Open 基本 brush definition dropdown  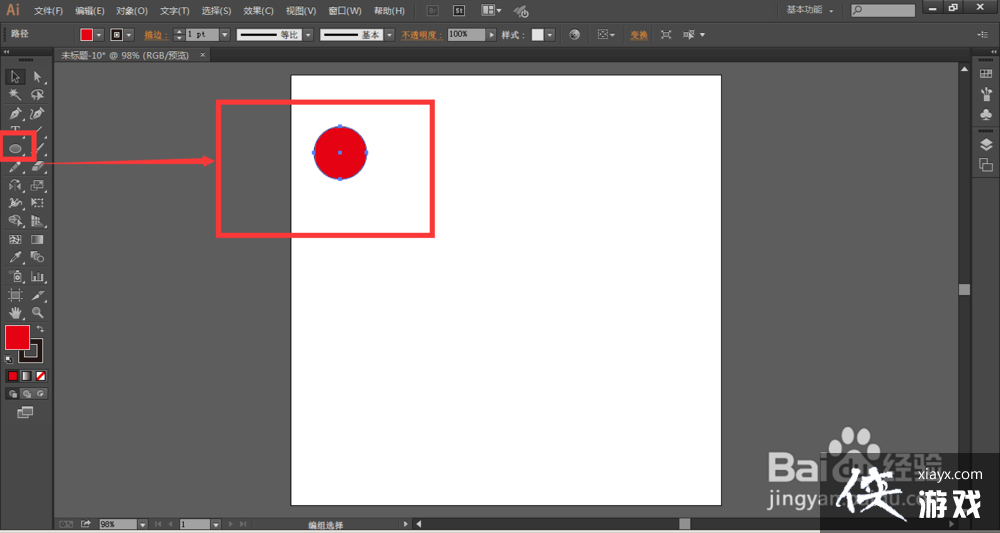click(389, 35)
